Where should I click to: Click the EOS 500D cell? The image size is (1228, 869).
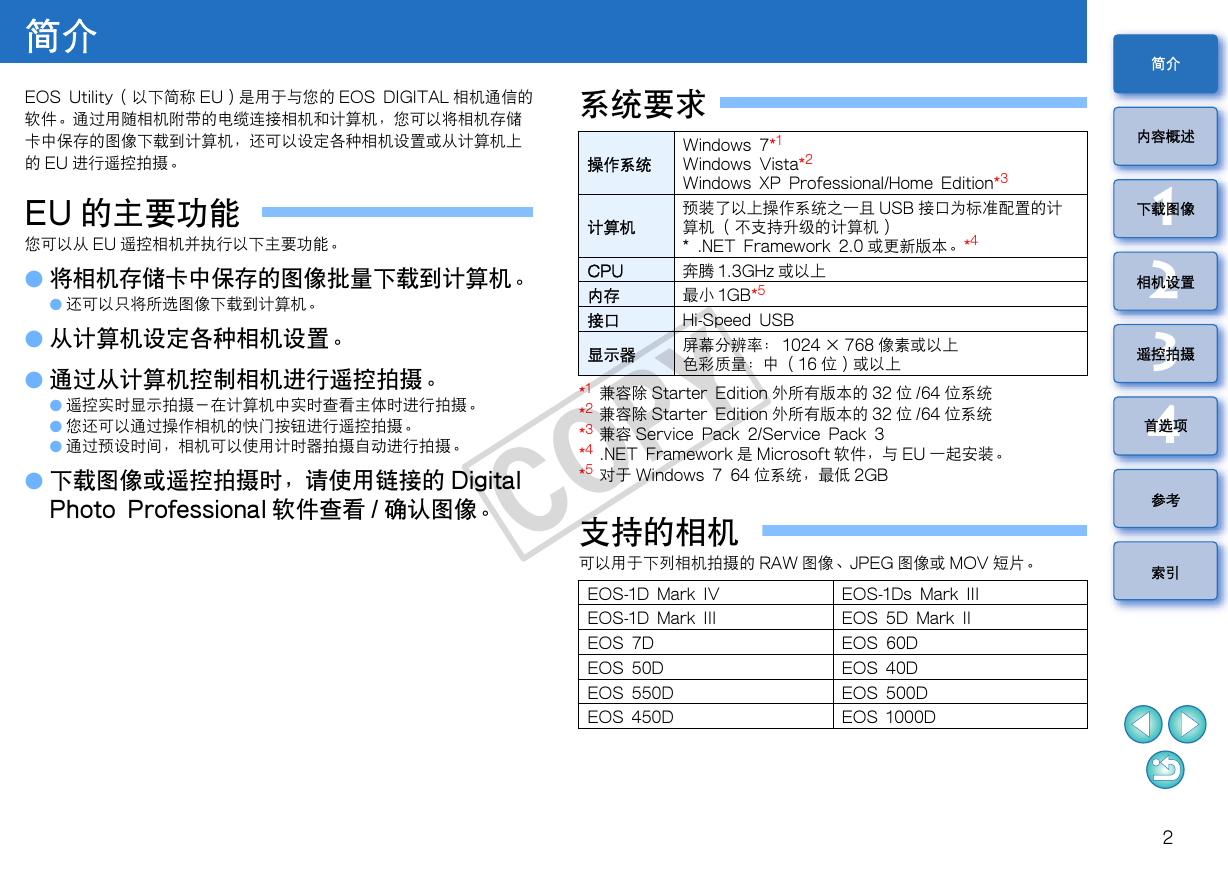(x=960, y=692)
